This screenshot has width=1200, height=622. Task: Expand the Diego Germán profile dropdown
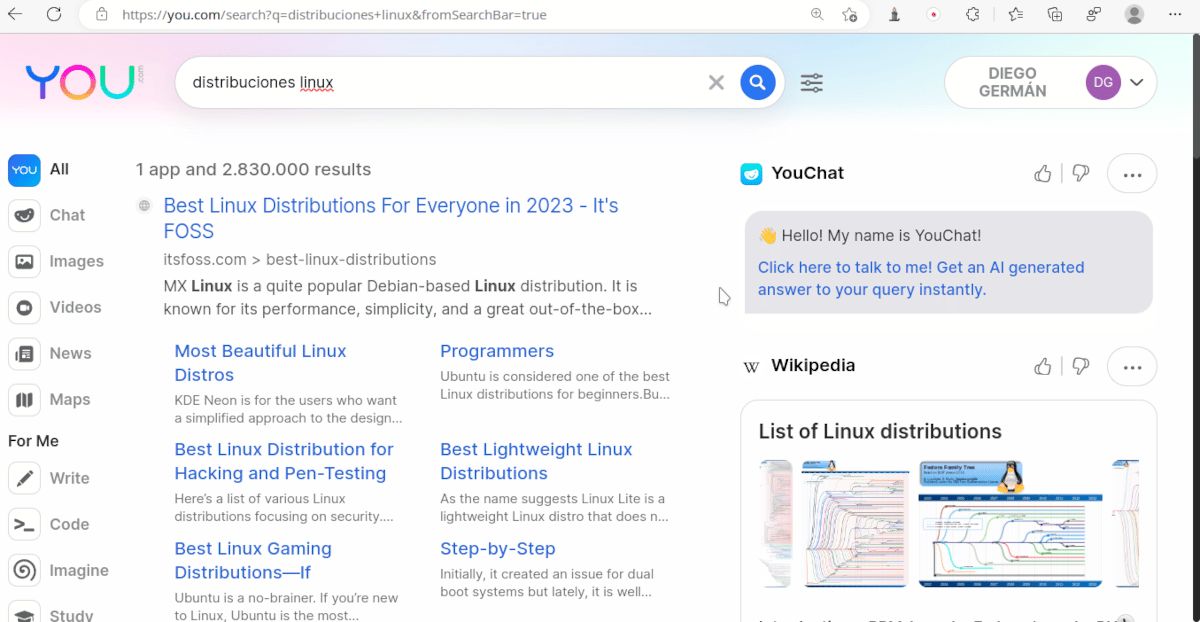pos(1136,83)
